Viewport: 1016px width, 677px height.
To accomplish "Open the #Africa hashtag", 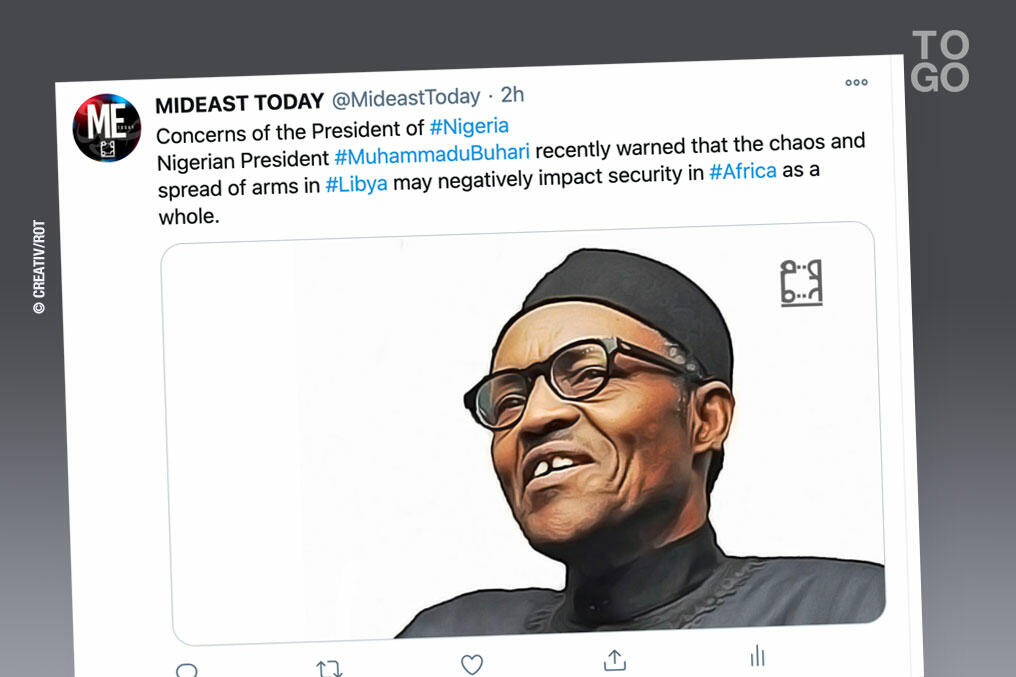I will click(743, 170).
